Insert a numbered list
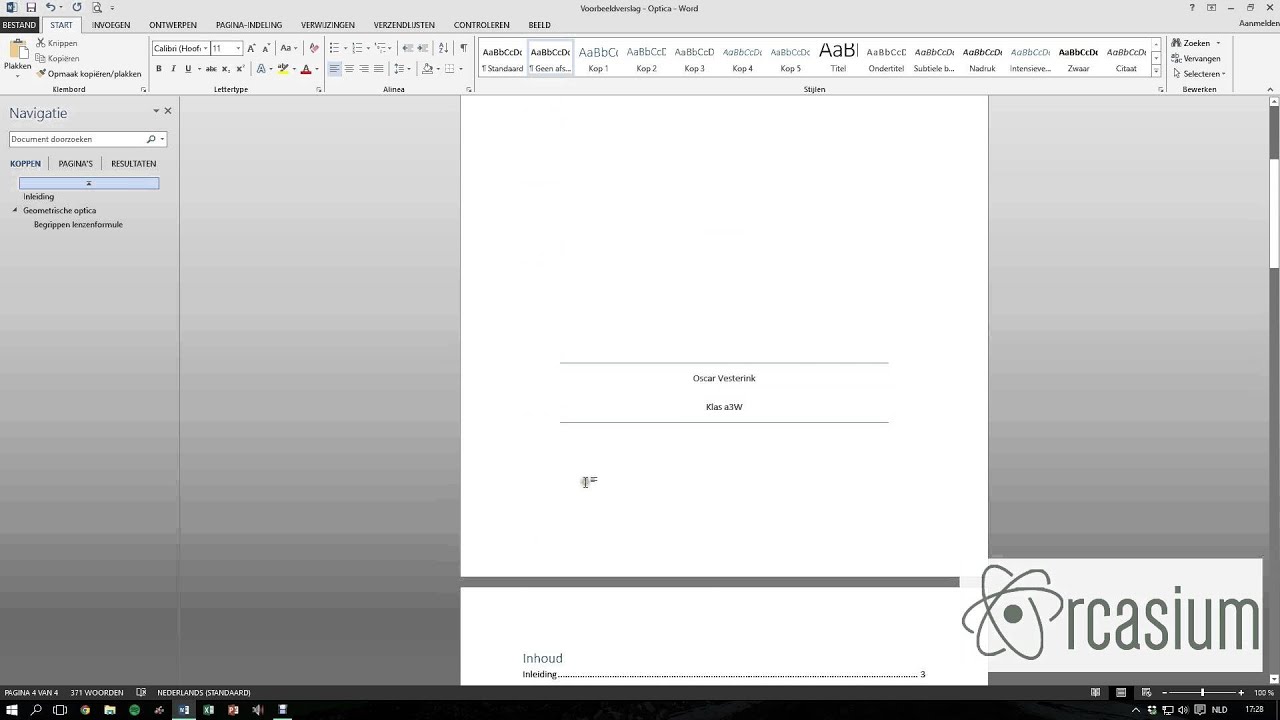This screenshot has width=1280, height=720. click(x=357, y=48)
